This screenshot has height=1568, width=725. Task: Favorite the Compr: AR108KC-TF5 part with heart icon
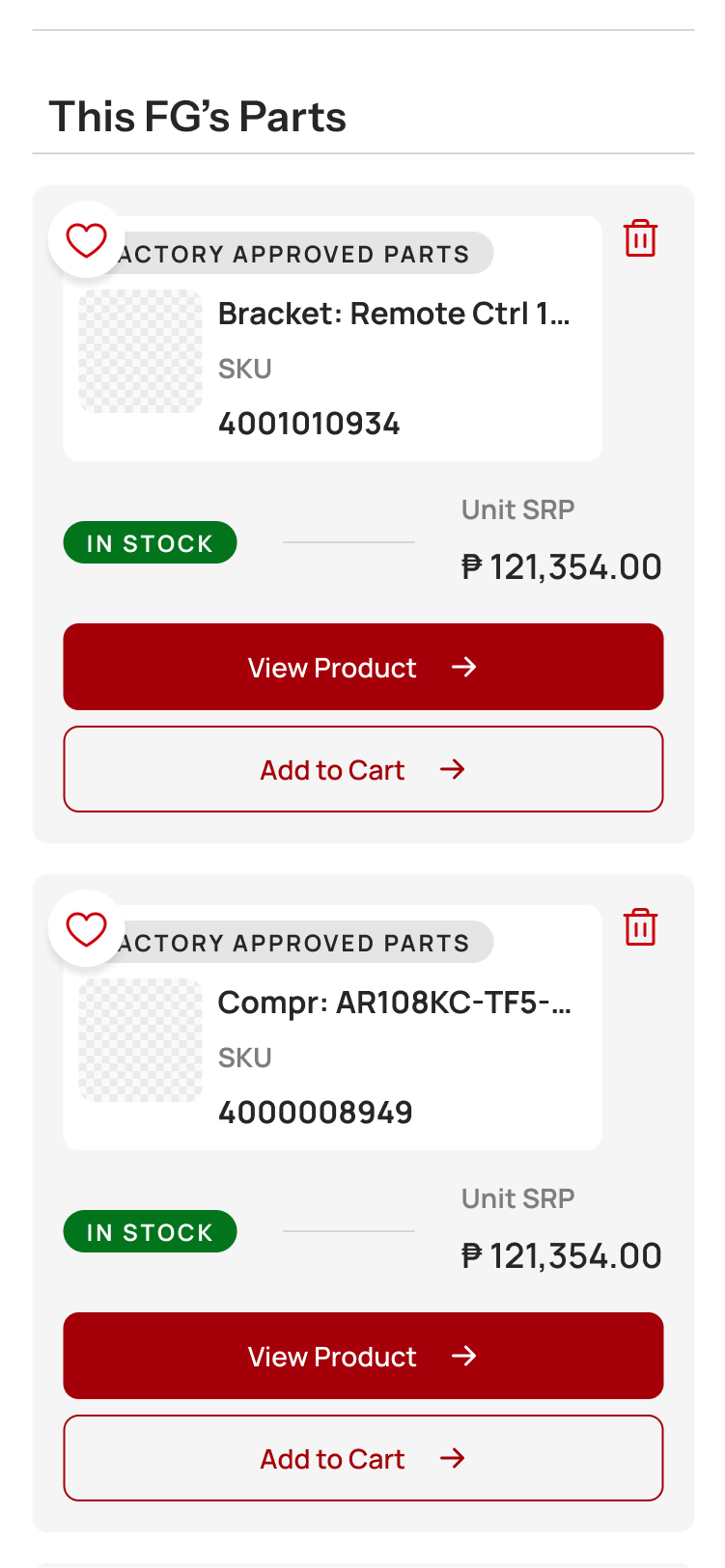tap(86, 928)
